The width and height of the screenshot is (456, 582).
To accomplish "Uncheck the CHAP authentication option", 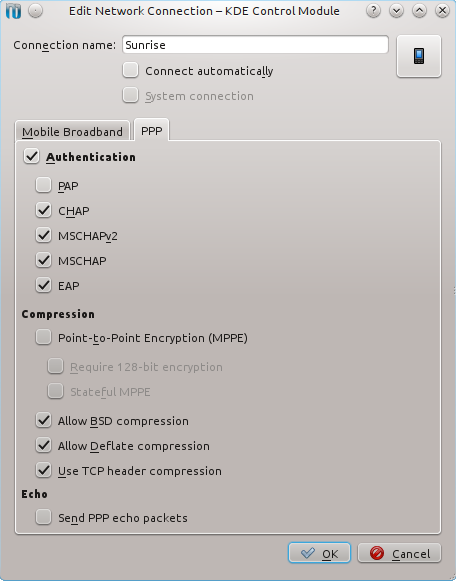I will (43, 210).
